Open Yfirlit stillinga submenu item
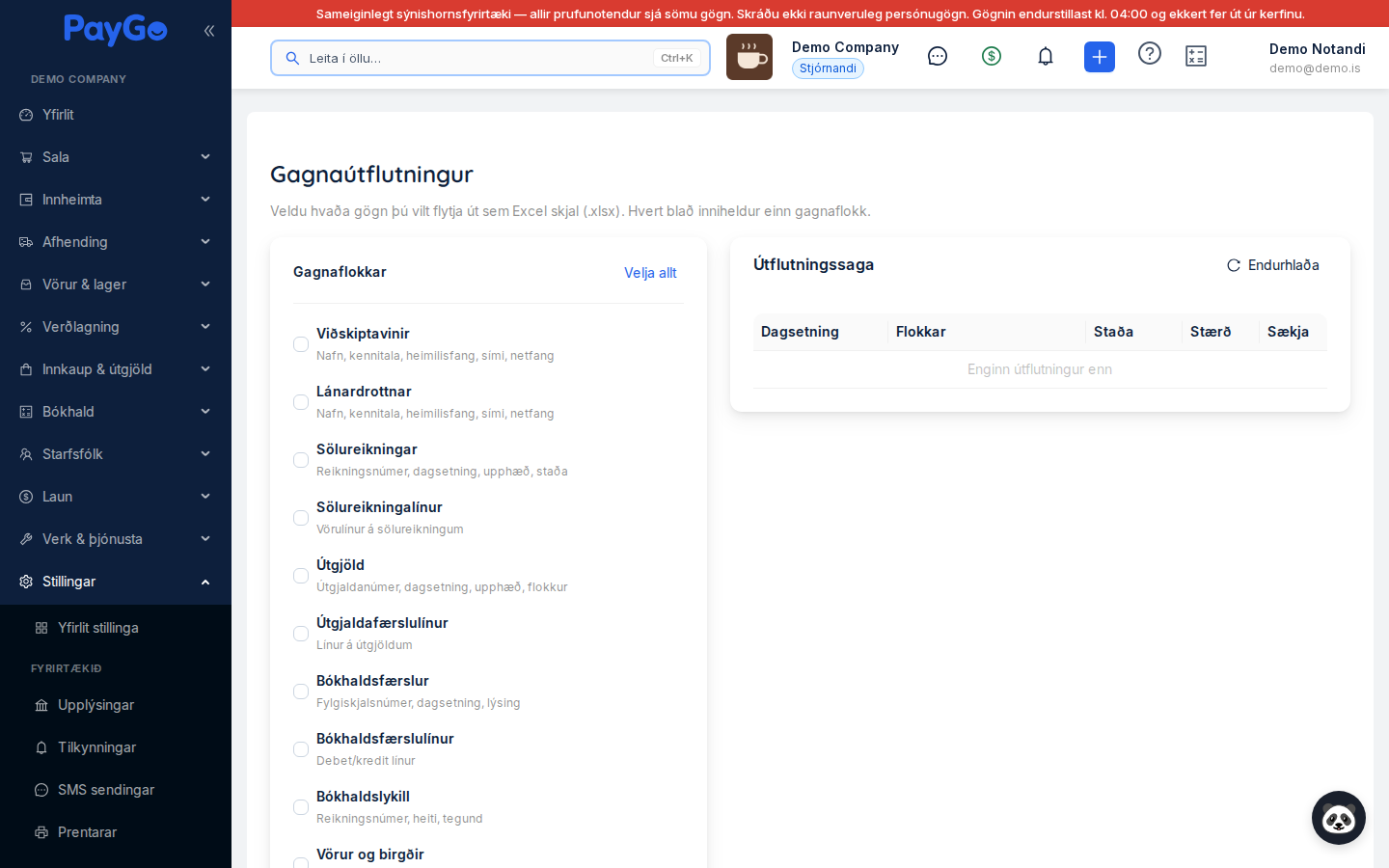 116,628
